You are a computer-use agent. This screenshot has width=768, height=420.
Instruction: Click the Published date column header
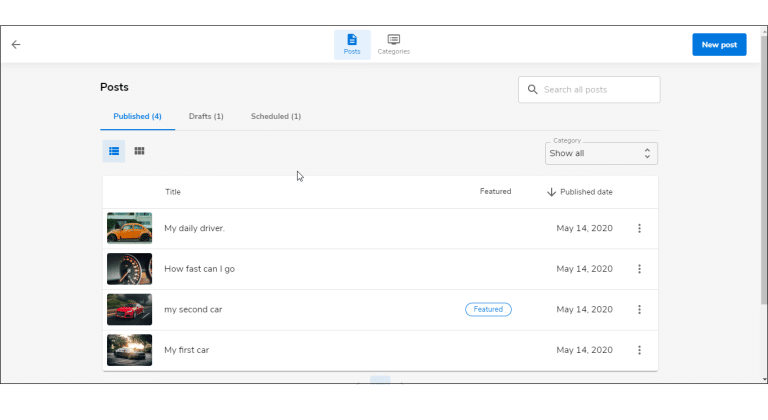tap(586, 192)
